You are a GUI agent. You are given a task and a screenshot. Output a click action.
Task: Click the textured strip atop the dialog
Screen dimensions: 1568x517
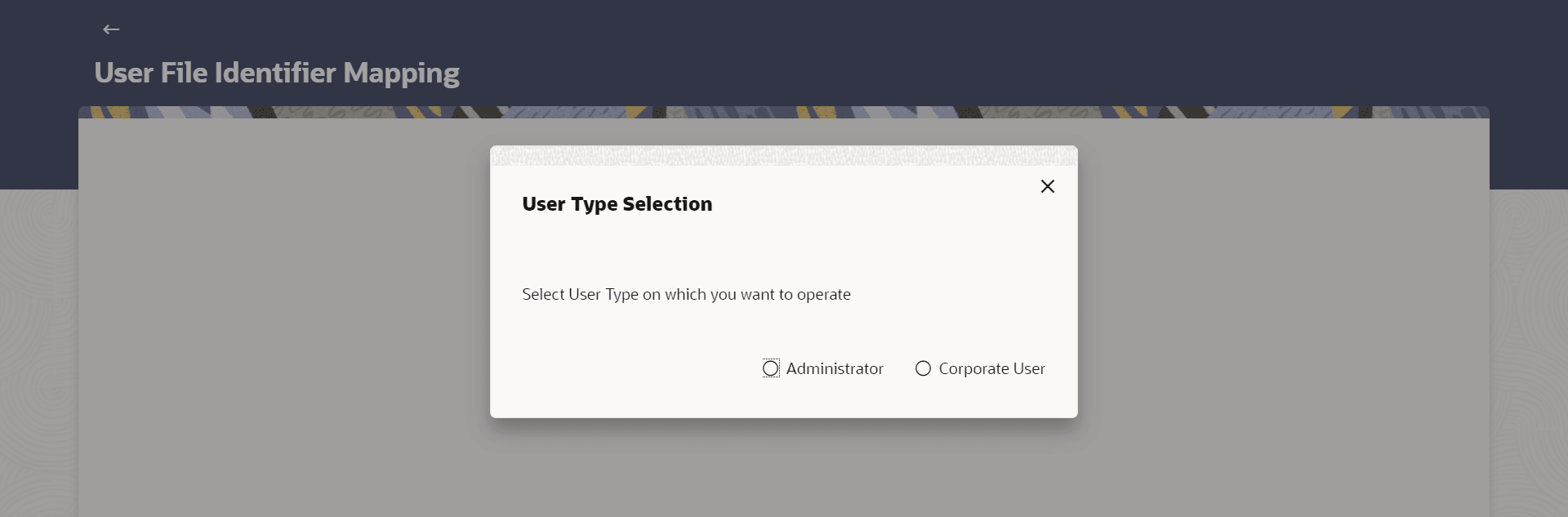[x=784, y=155]
